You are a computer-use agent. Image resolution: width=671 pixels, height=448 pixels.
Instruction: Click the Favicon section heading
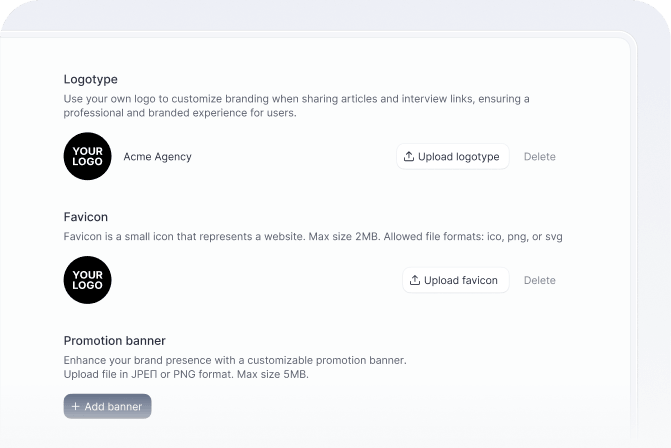(x=86, y=217)
